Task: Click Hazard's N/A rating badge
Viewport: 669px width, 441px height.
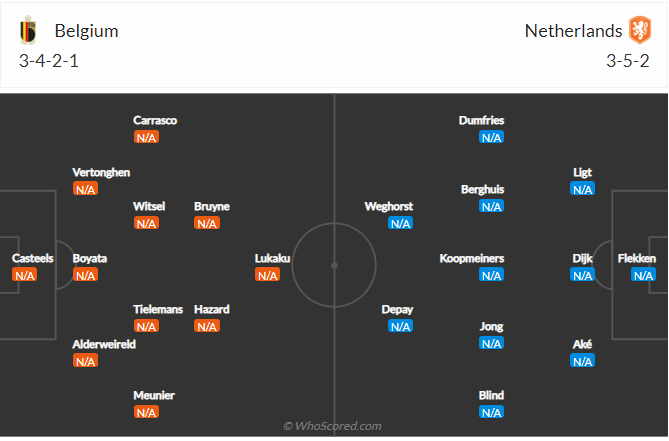Action: coord(207,326)
